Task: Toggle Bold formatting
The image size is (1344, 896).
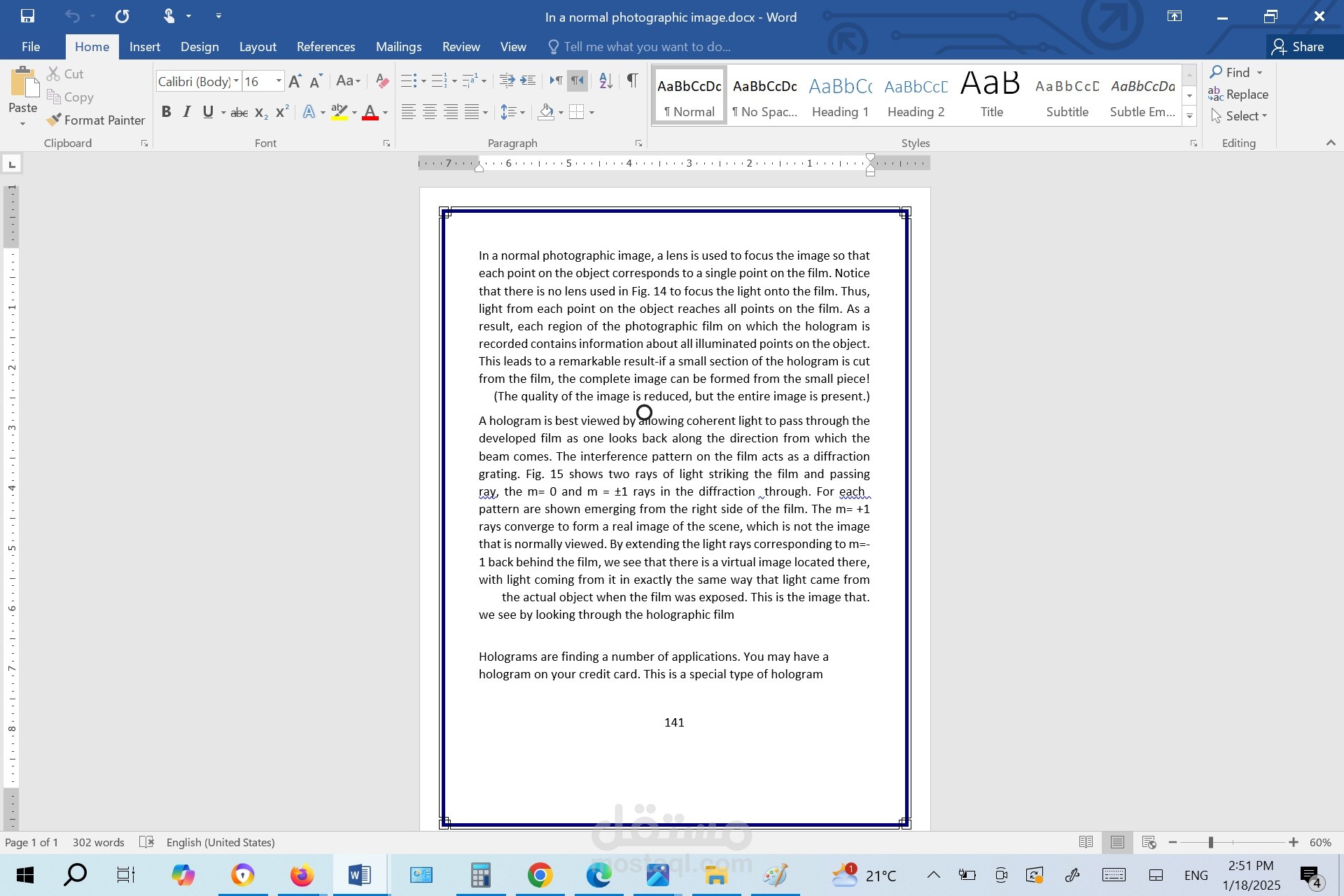Action: point(166,112)
